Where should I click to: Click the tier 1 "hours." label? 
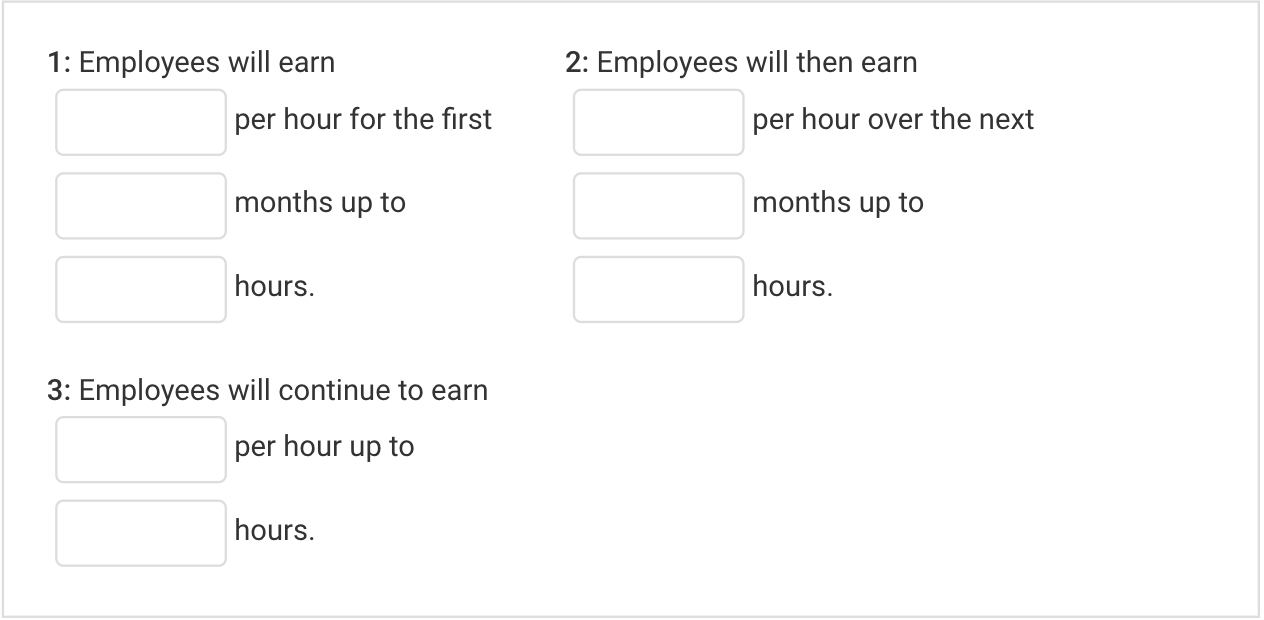point(275,287)
